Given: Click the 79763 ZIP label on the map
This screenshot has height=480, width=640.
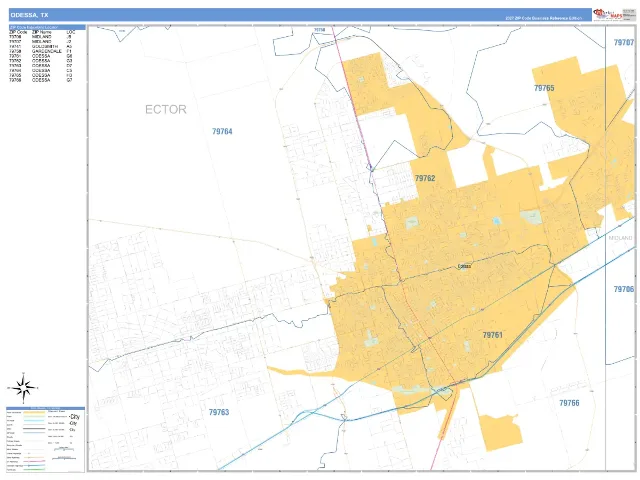Looking at the screenshot, I should [x=219, y=412].
